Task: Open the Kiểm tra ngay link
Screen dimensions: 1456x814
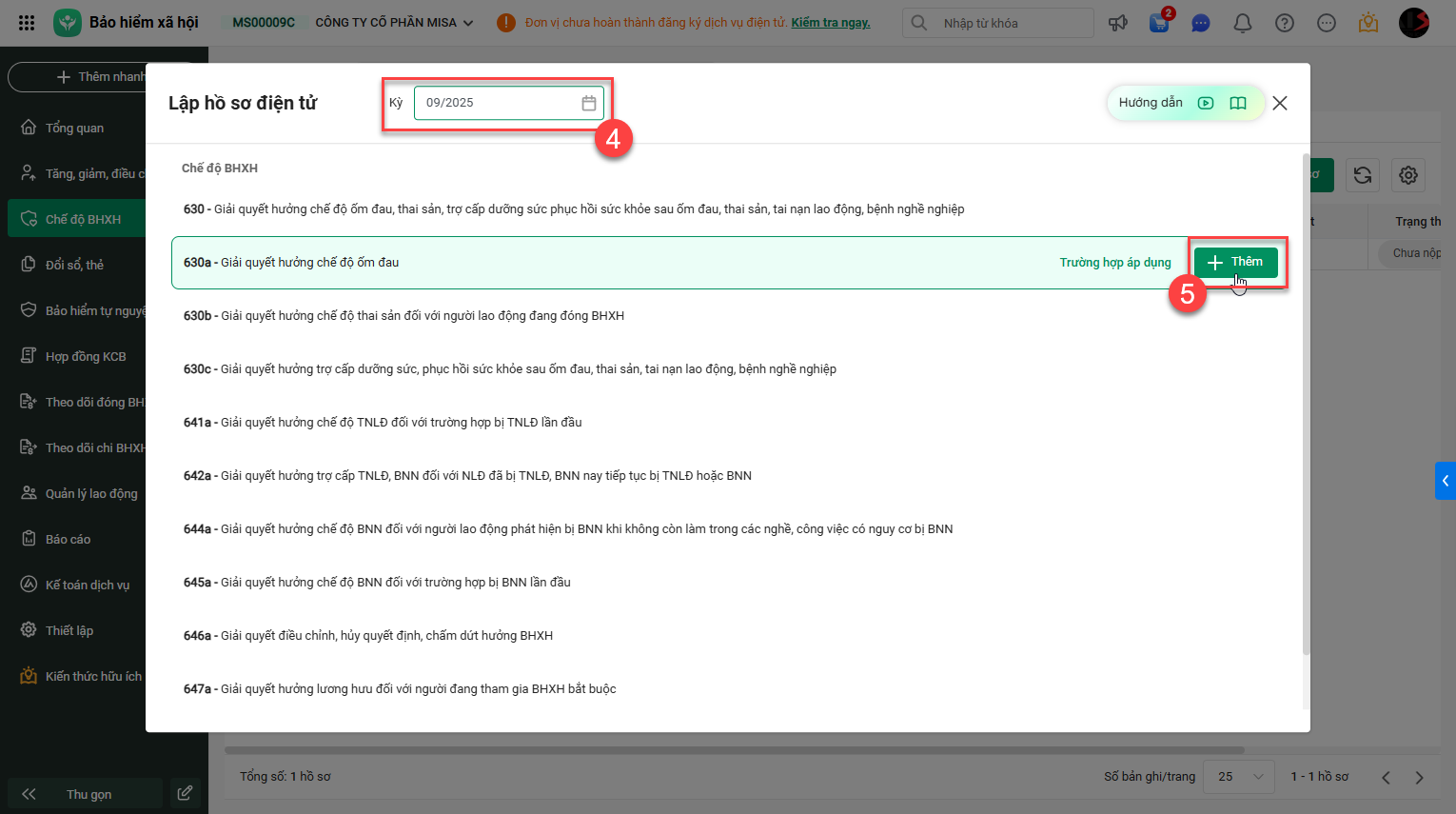Action: click(831, 23)
